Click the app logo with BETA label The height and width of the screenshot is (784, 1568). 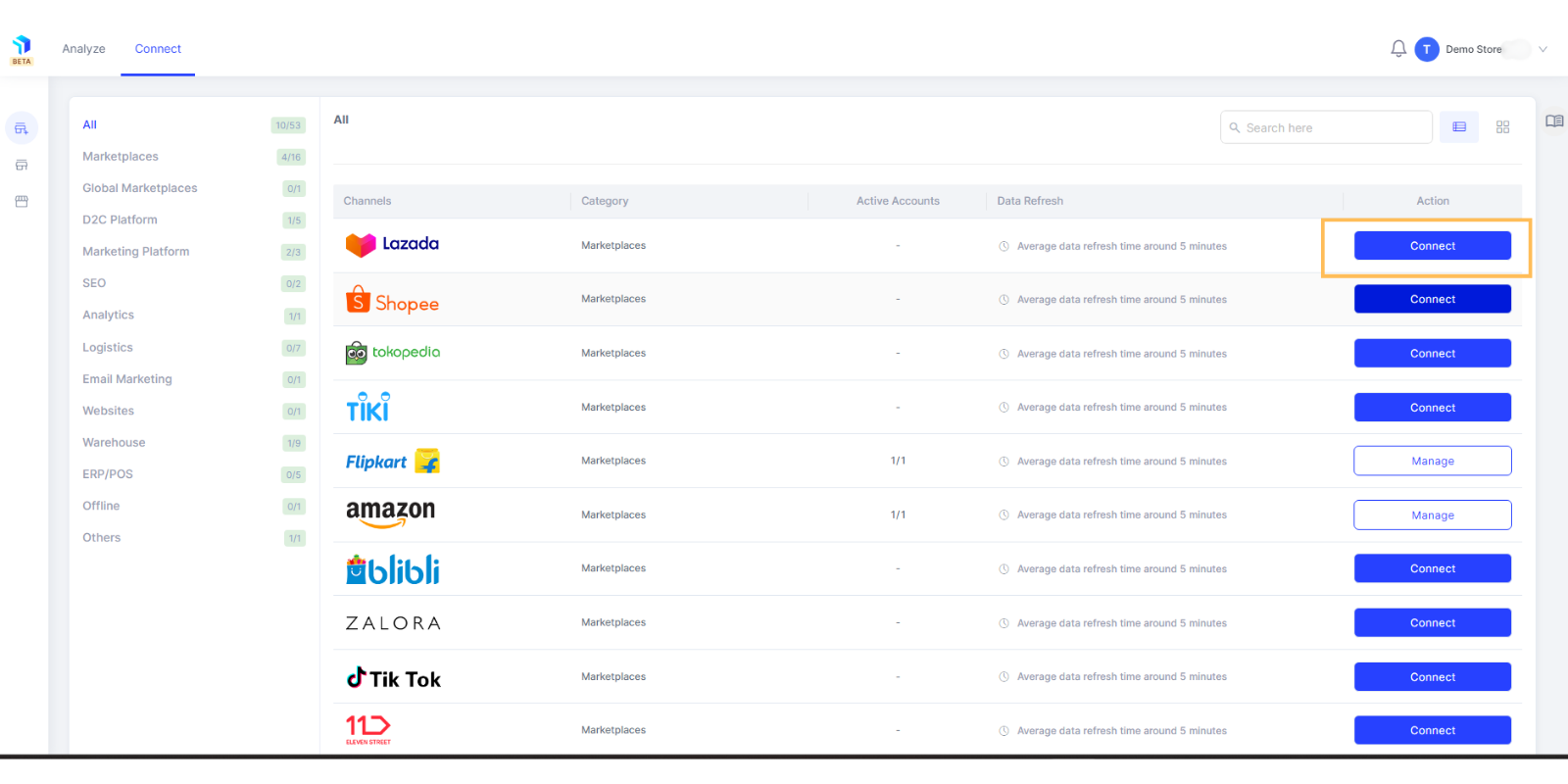22,50
